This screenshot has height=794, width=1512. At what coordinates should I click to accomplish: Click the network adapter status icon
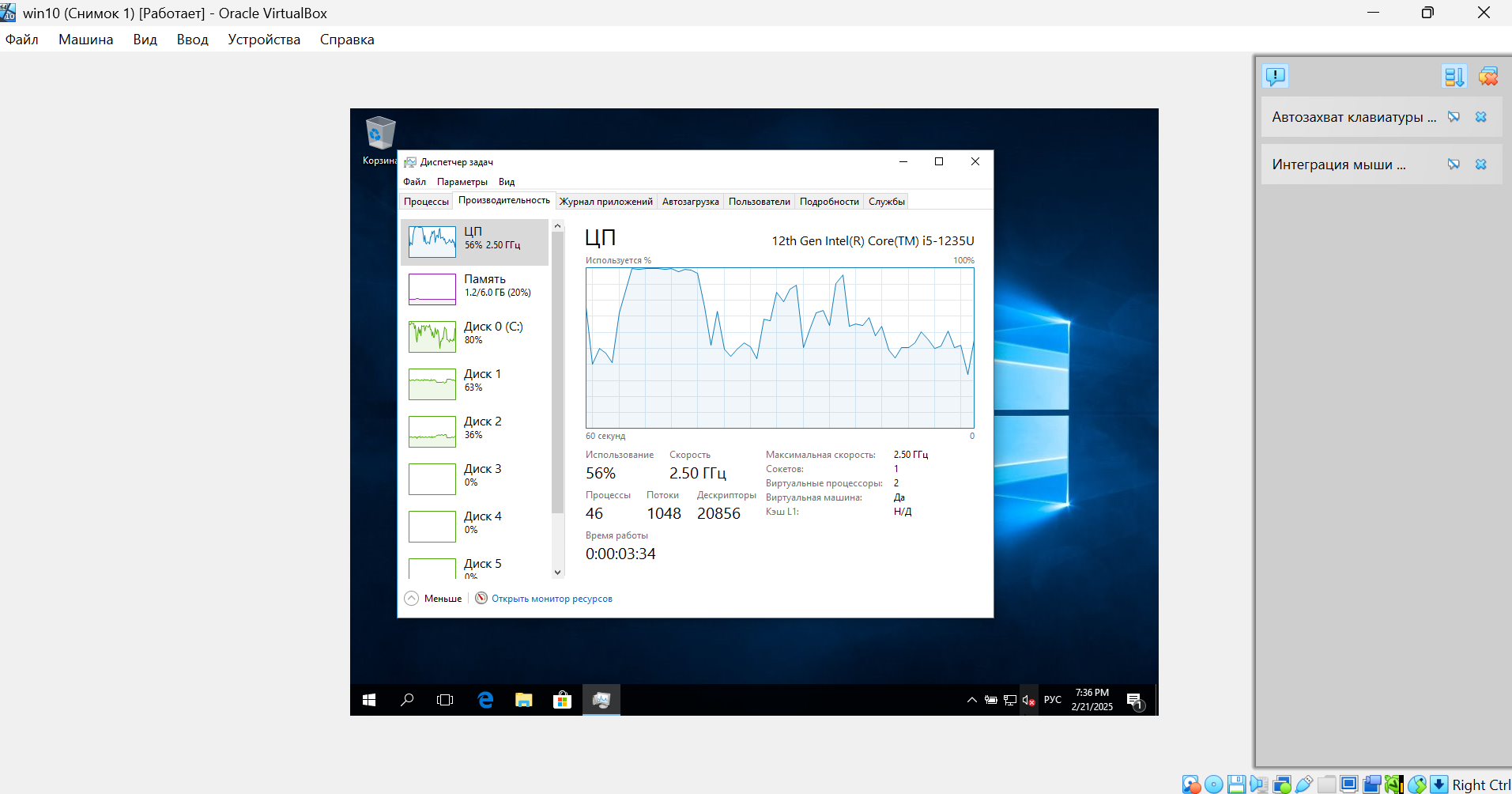pos(1282,785)
